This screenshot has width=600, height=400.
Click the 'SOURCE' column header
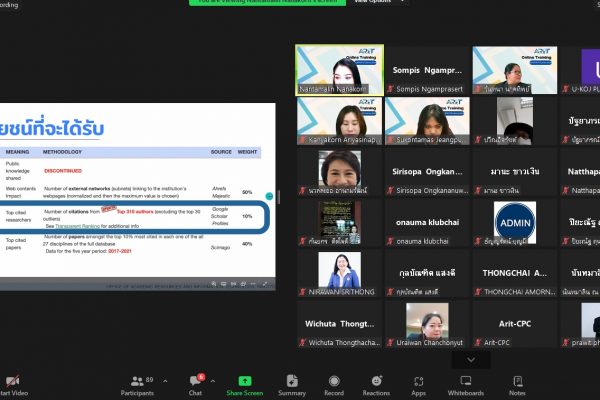pos(221,152)
